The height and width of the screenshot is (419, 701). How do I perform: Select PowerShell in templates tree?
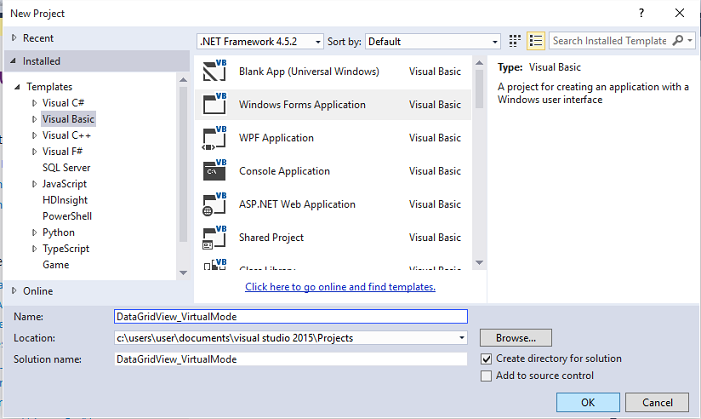[67, 216]
